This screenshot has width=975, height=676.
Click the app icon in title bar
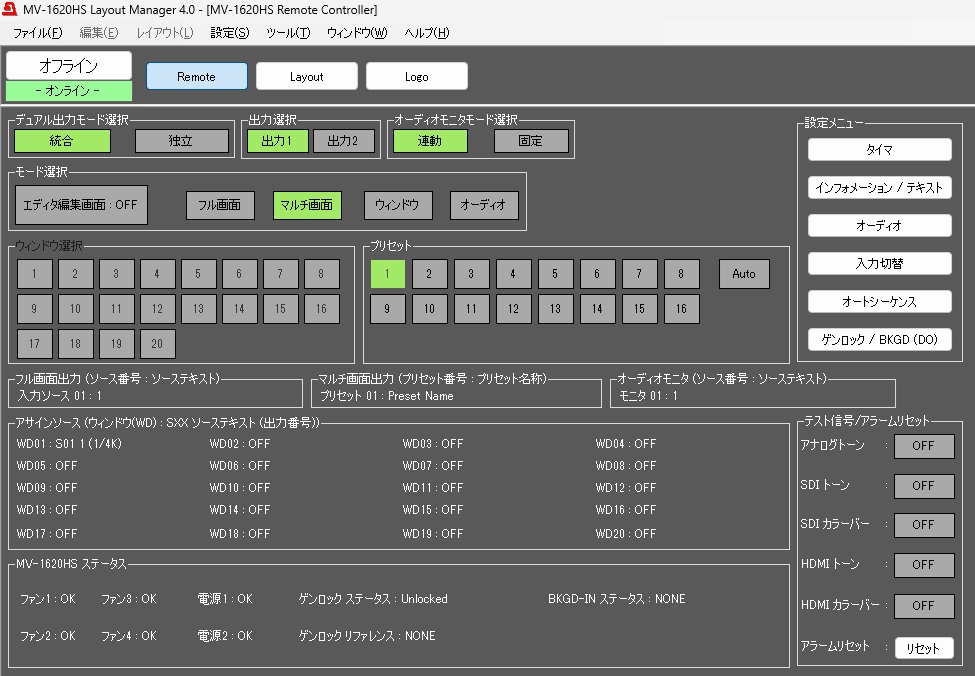(12, 10)
